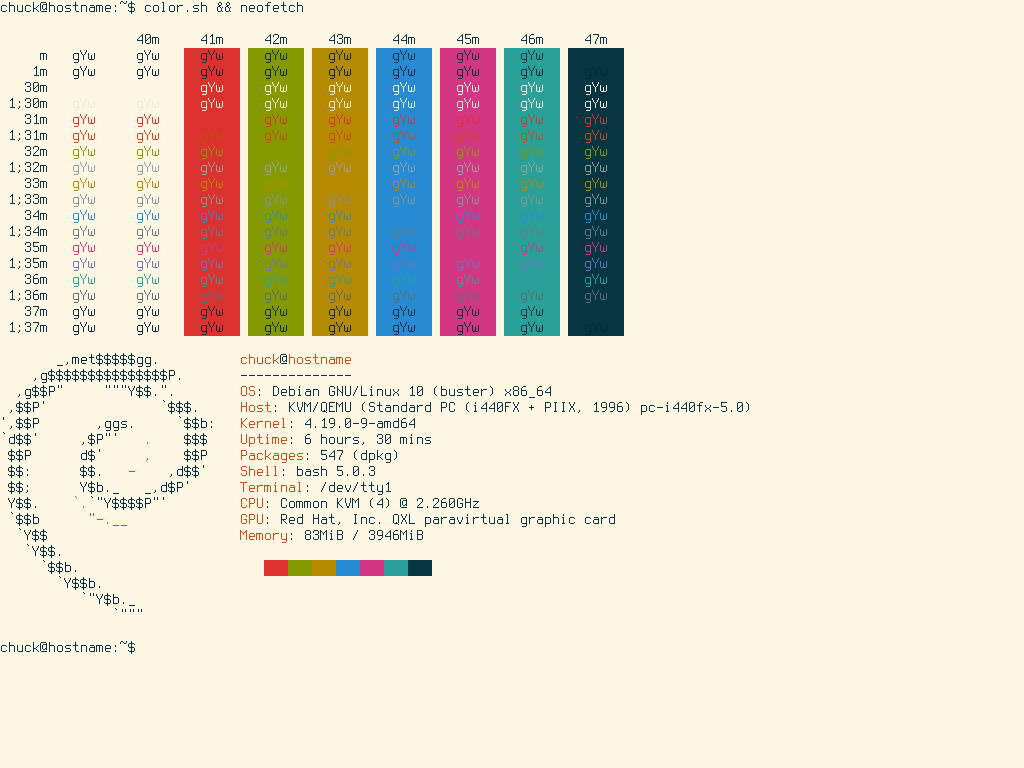Screen dimensions: 1024x768
Task: Click the "33m" row label
Action: [36, 184]
